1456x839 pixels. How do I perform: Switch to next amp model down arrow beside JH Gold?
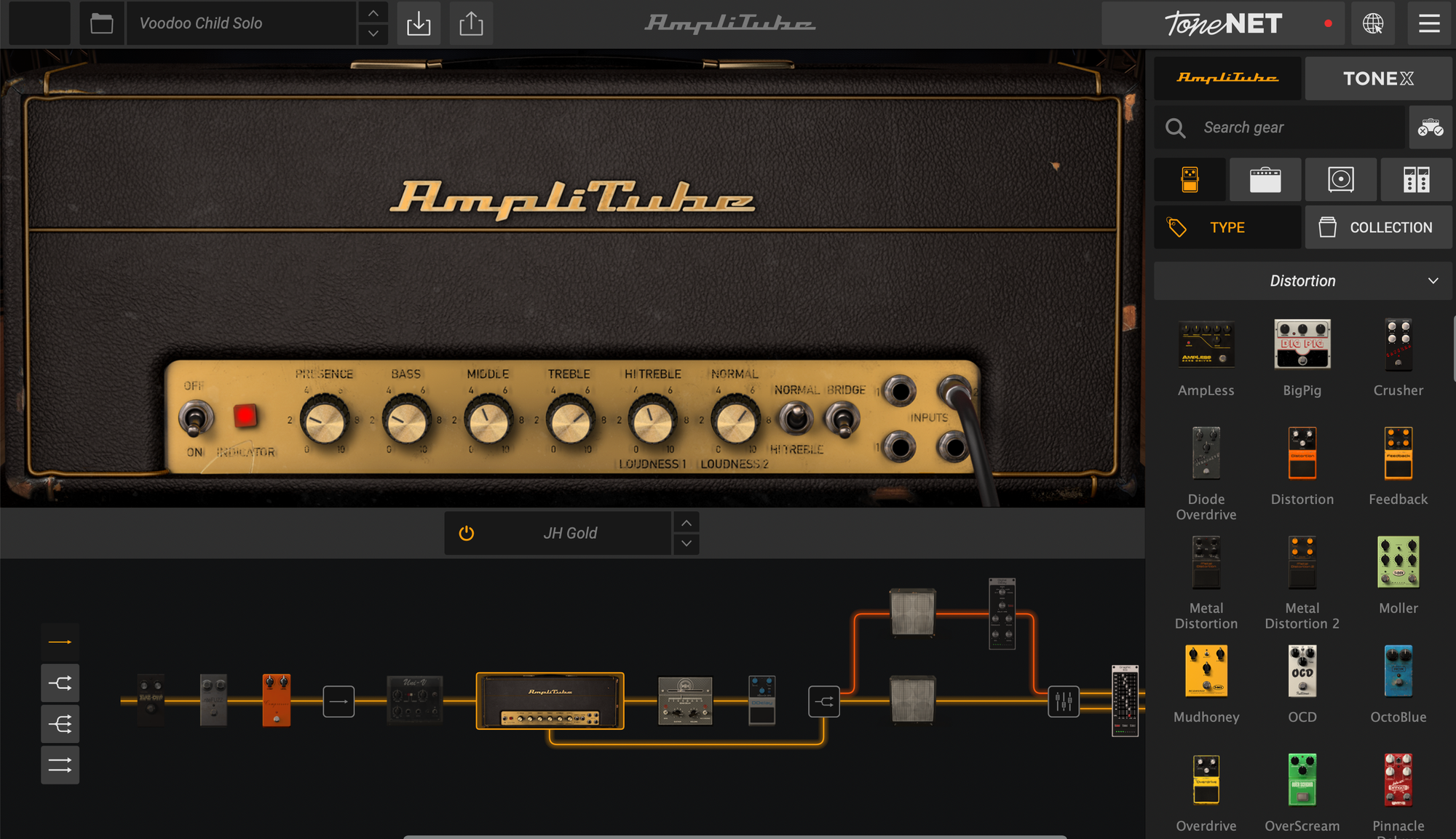point(687,543)
